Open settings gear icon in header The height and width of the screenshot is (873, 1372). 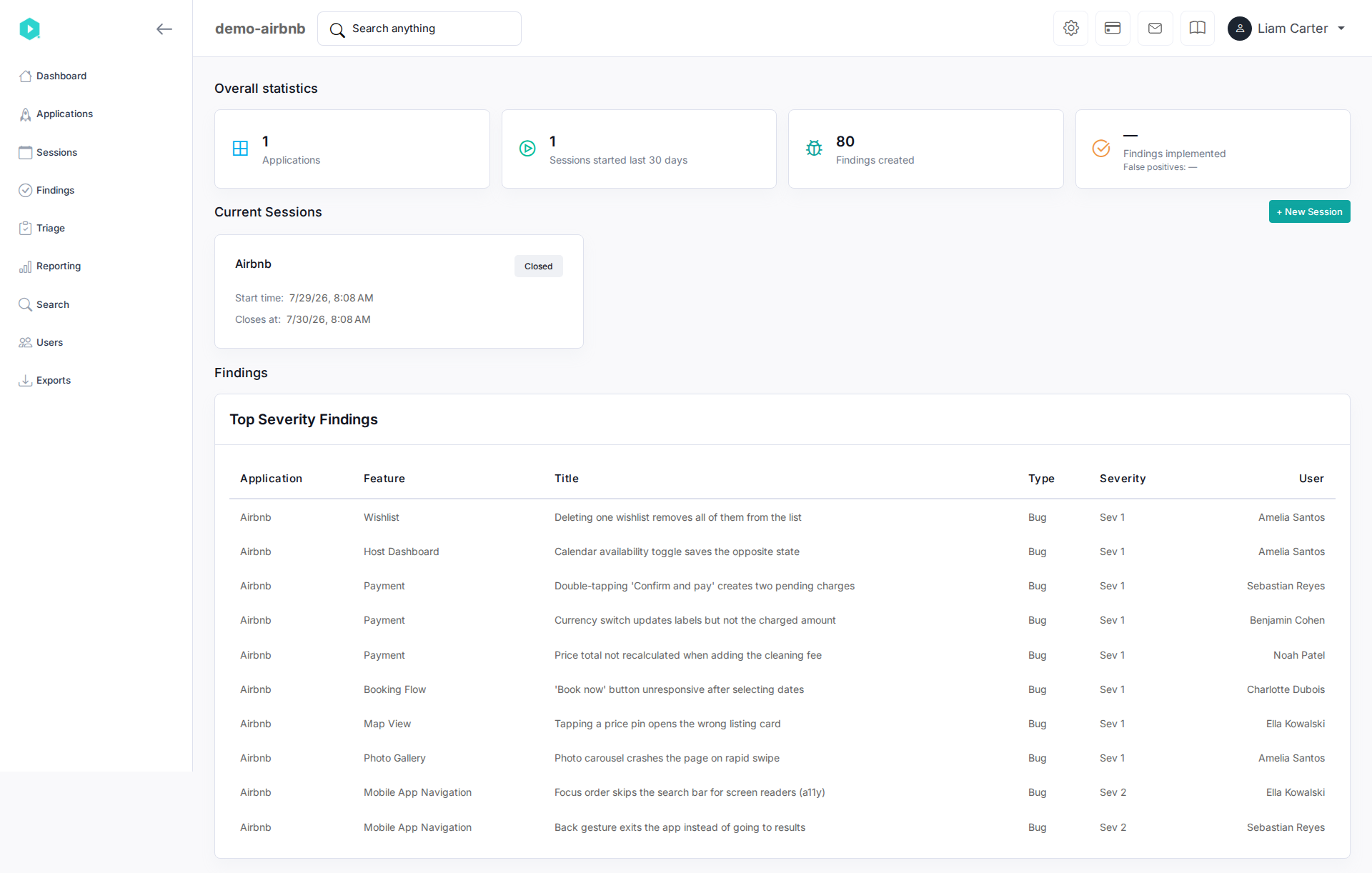tap(1070, 29)
